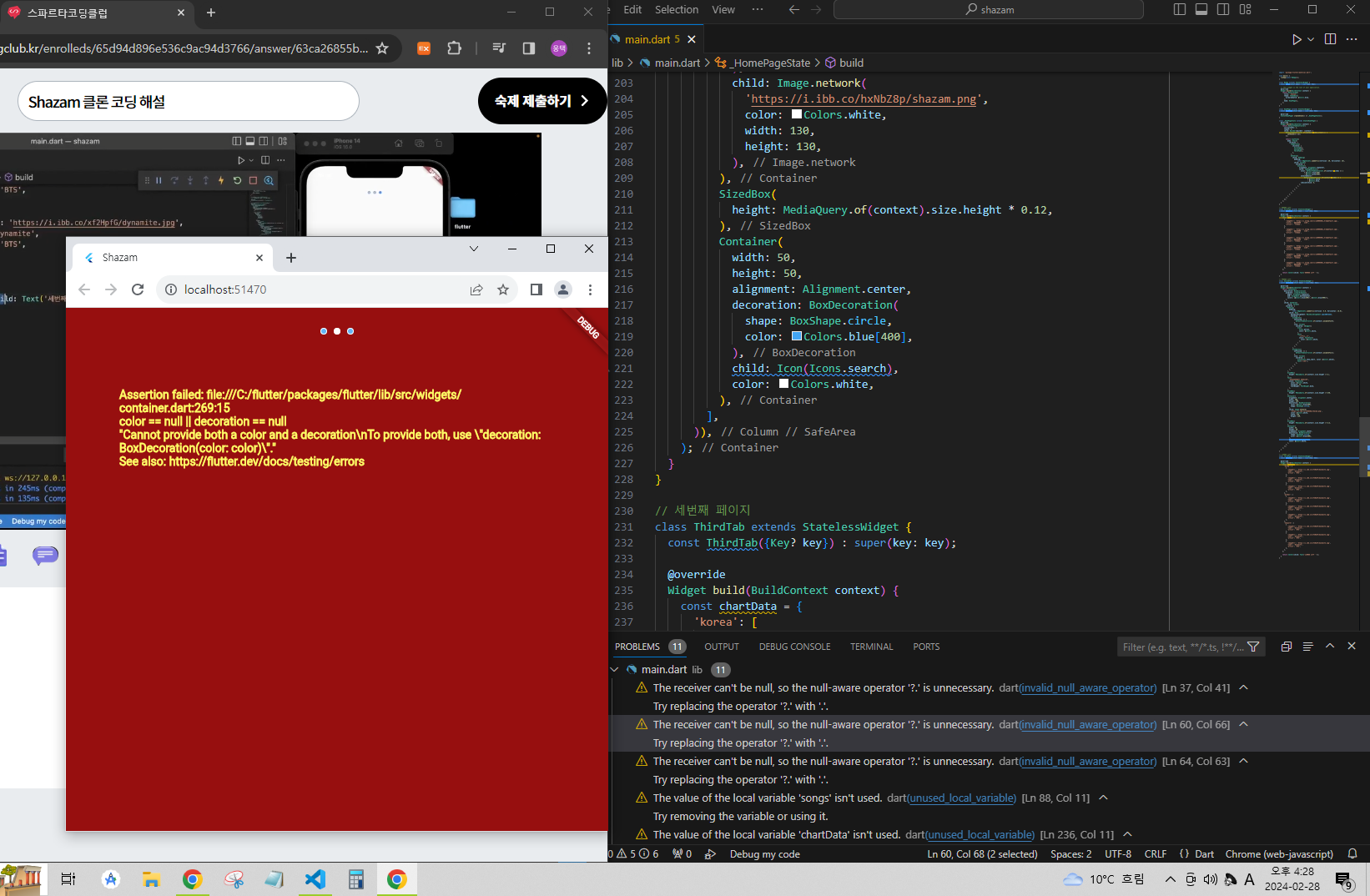Open the Edit menu in VS Code
1370x896 pixels.
point(632,9)
